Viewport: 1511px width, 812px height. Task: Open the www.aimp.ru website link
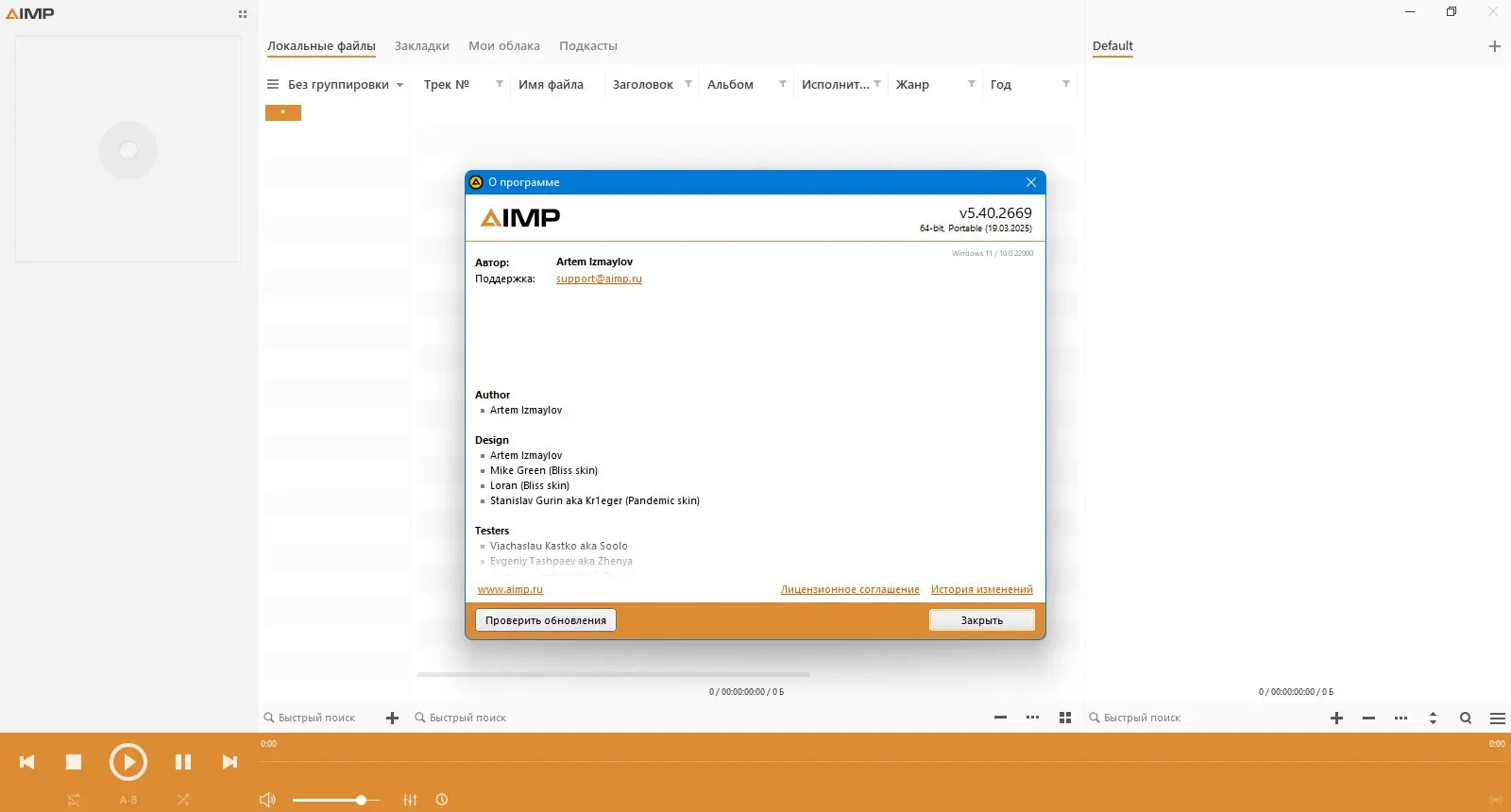click(x=510, y=589)
